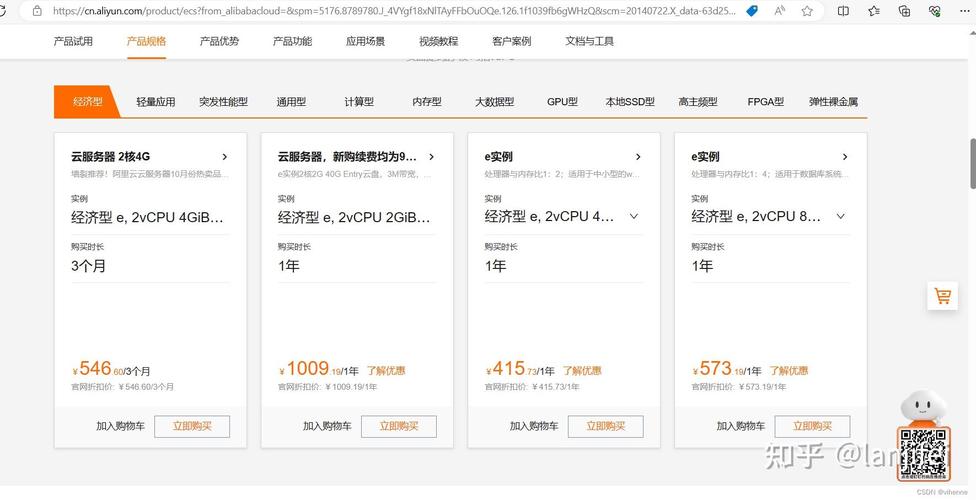976x500 pixels.
Task: Open arrow on 云服务器 2核4G card
Action: pos(225,157)
